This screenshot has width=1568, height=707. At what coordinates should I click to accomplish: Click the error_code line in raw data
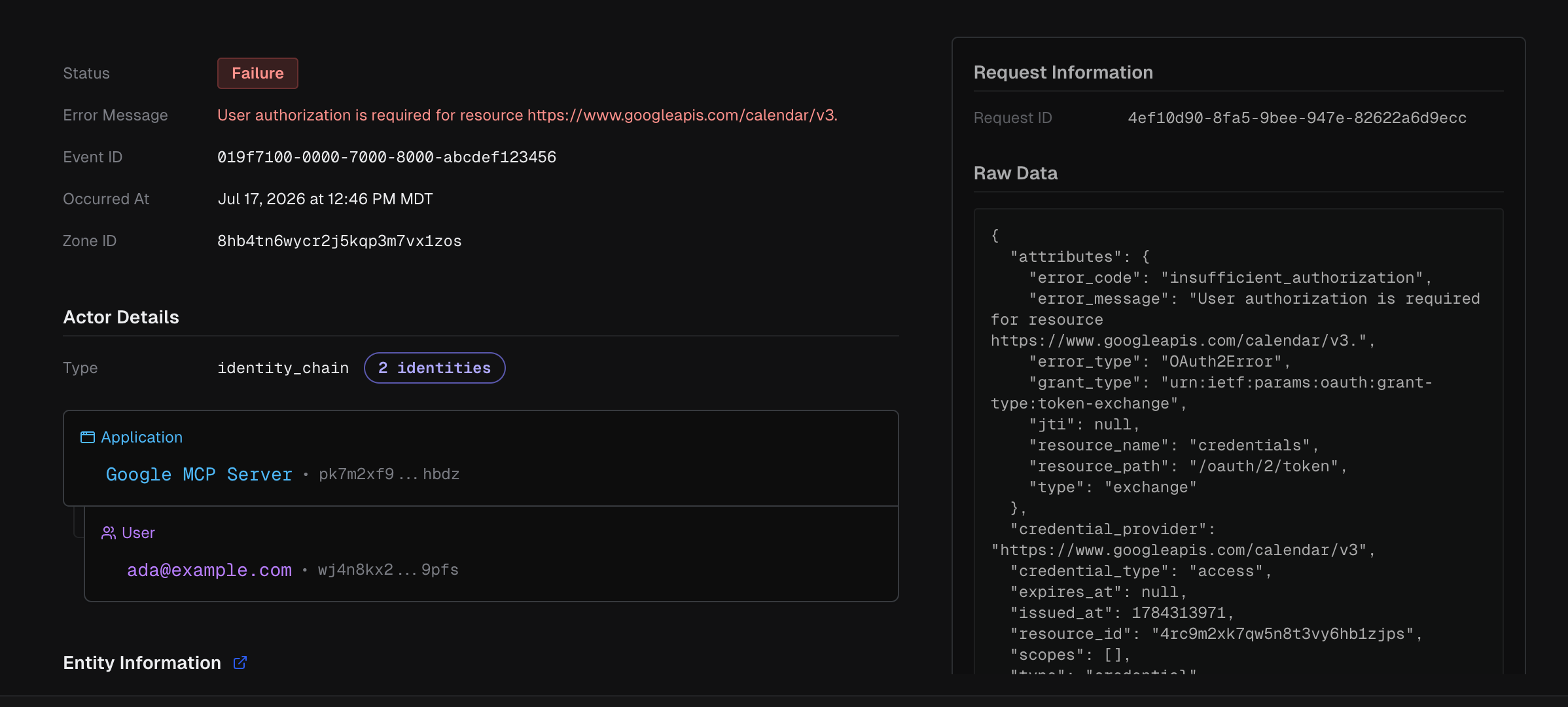coord(1230,278)
